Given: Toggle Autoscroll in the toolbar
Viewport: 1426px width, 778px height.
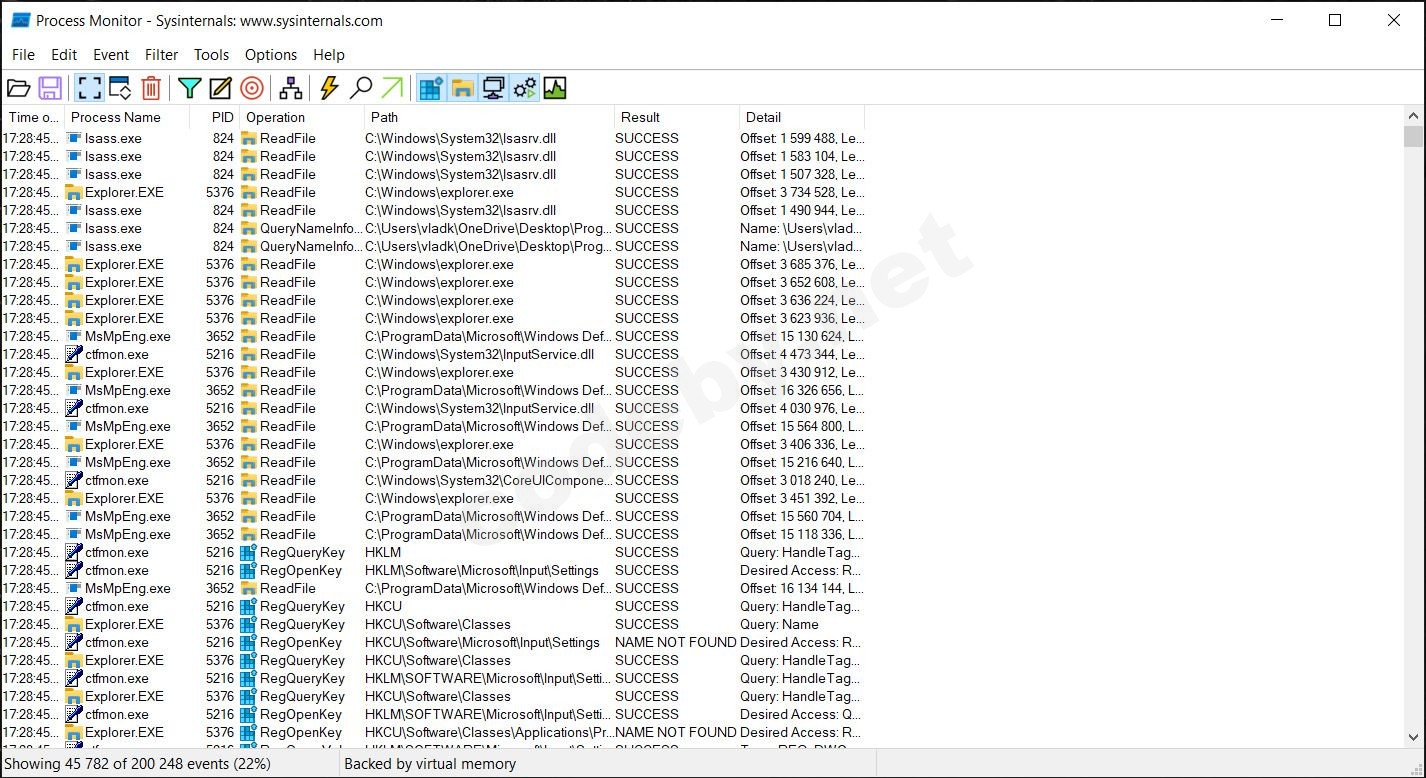Looking at the screenshot, I should (x=120, y=89).
